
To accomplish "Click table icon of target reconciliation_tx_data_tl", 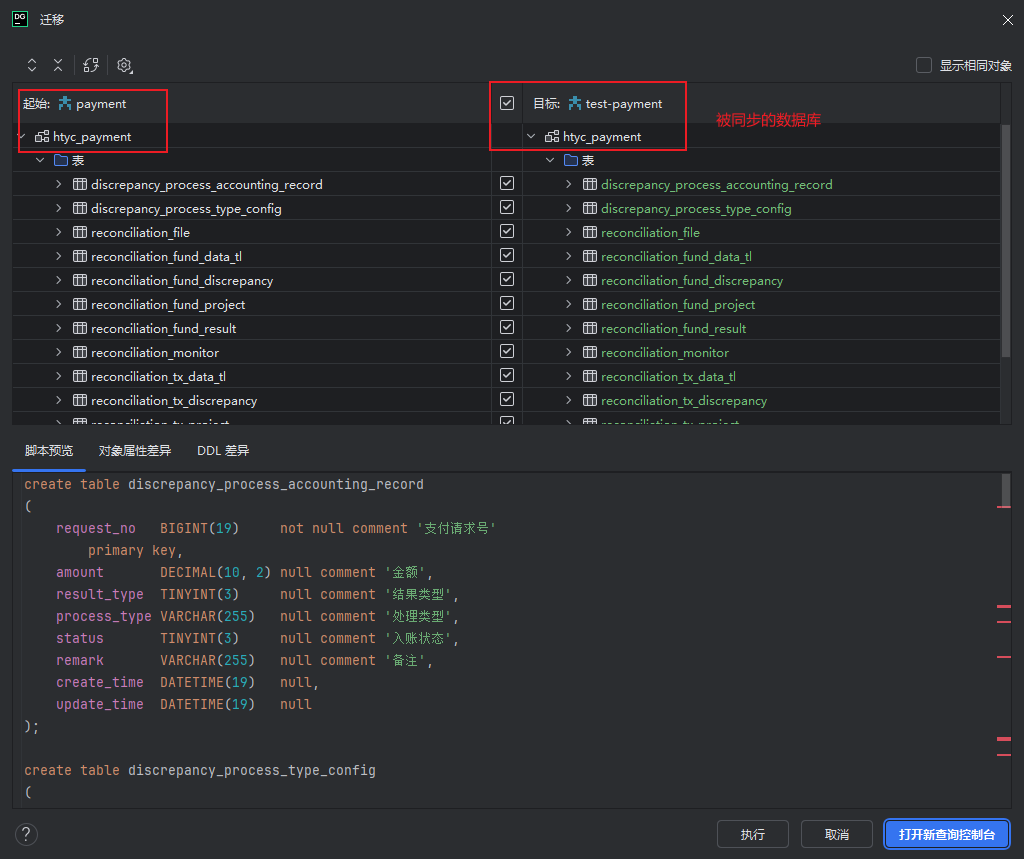I will (x=590, y=376).
